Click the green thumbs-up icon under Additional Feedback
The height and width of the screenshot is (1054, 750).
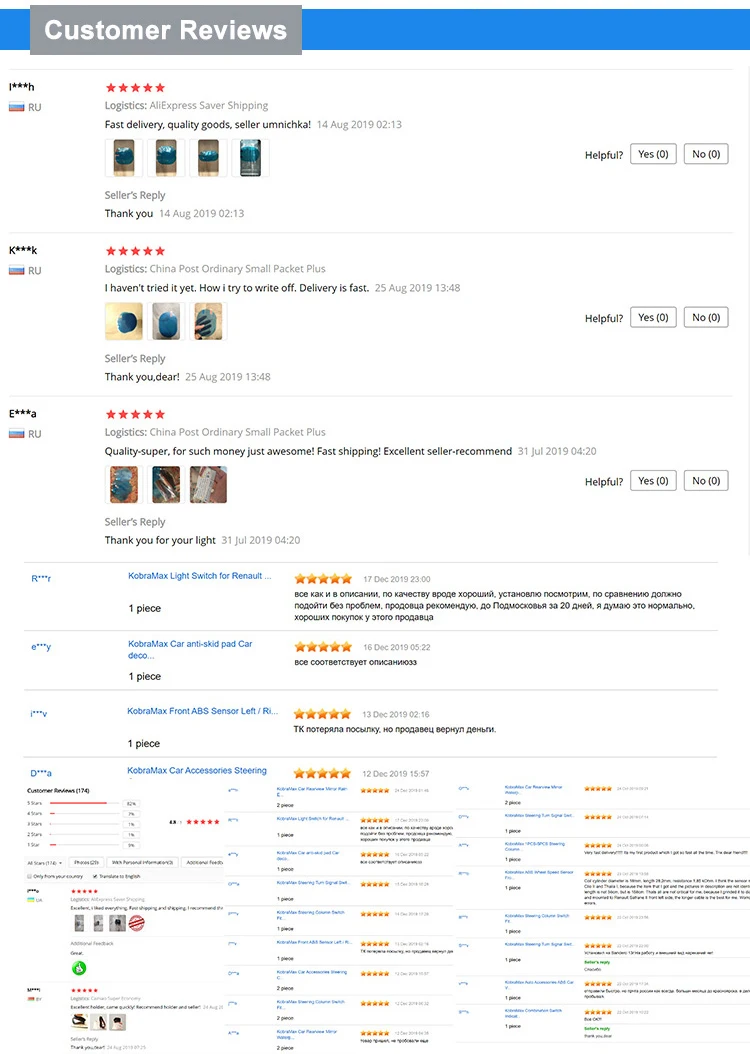(x=79, y=968)
